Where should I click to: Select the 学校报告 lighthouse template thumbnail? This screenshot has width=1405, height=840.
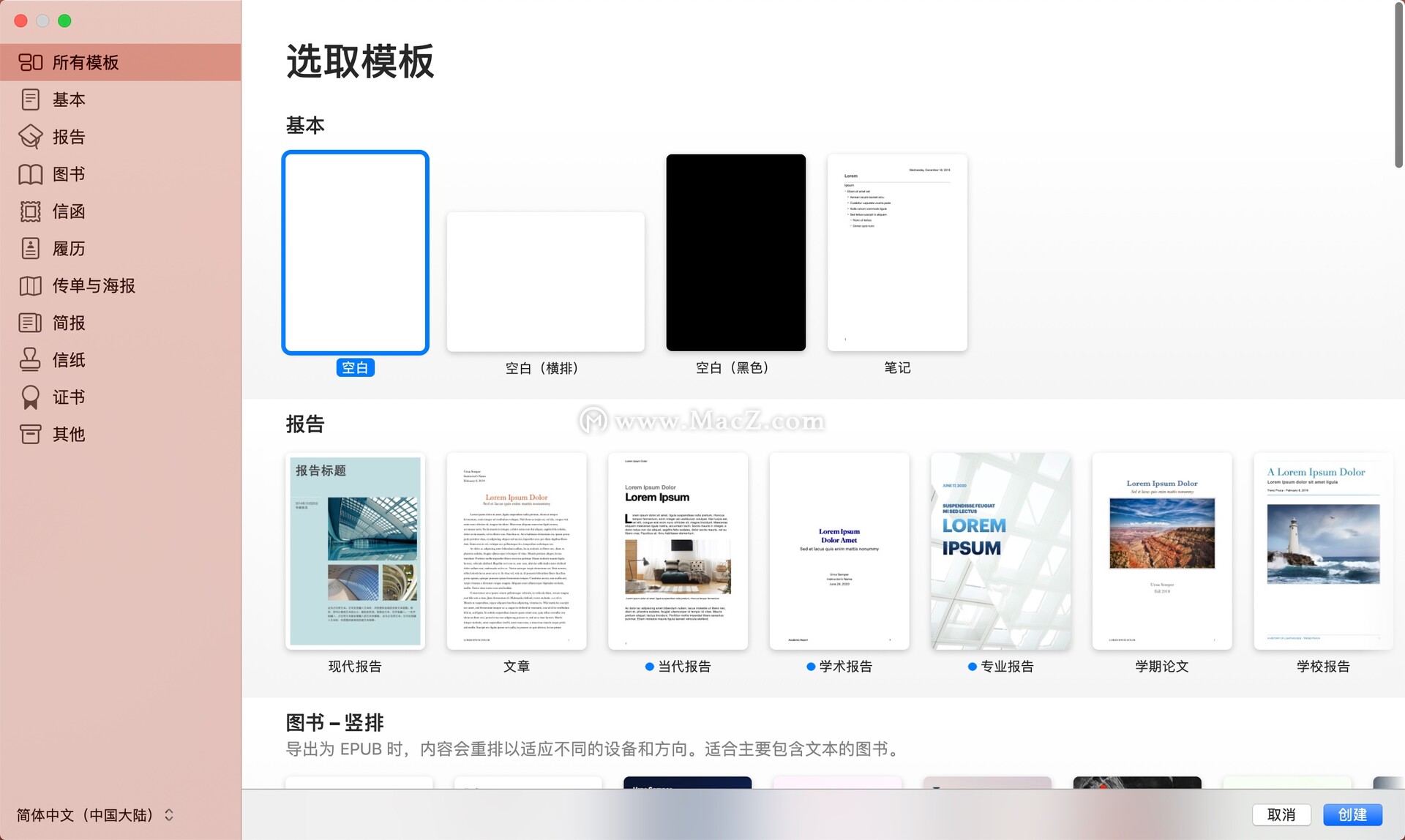pyautogui.click(x=1323, y=551)
